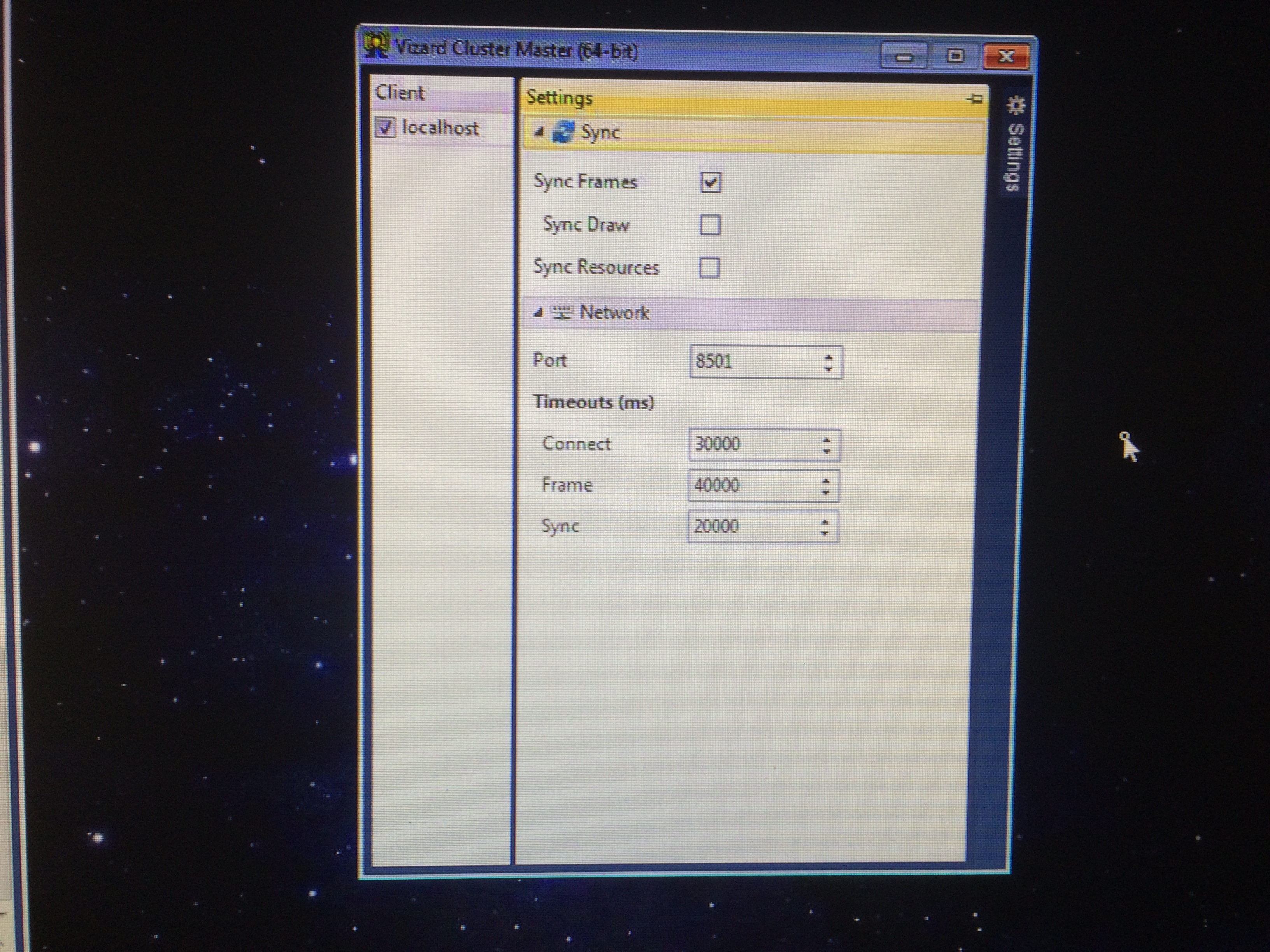This screenshot has width=1270, height=952.
Task: Toggle the localhost client checkbox
Action: [x=385, y=128]
